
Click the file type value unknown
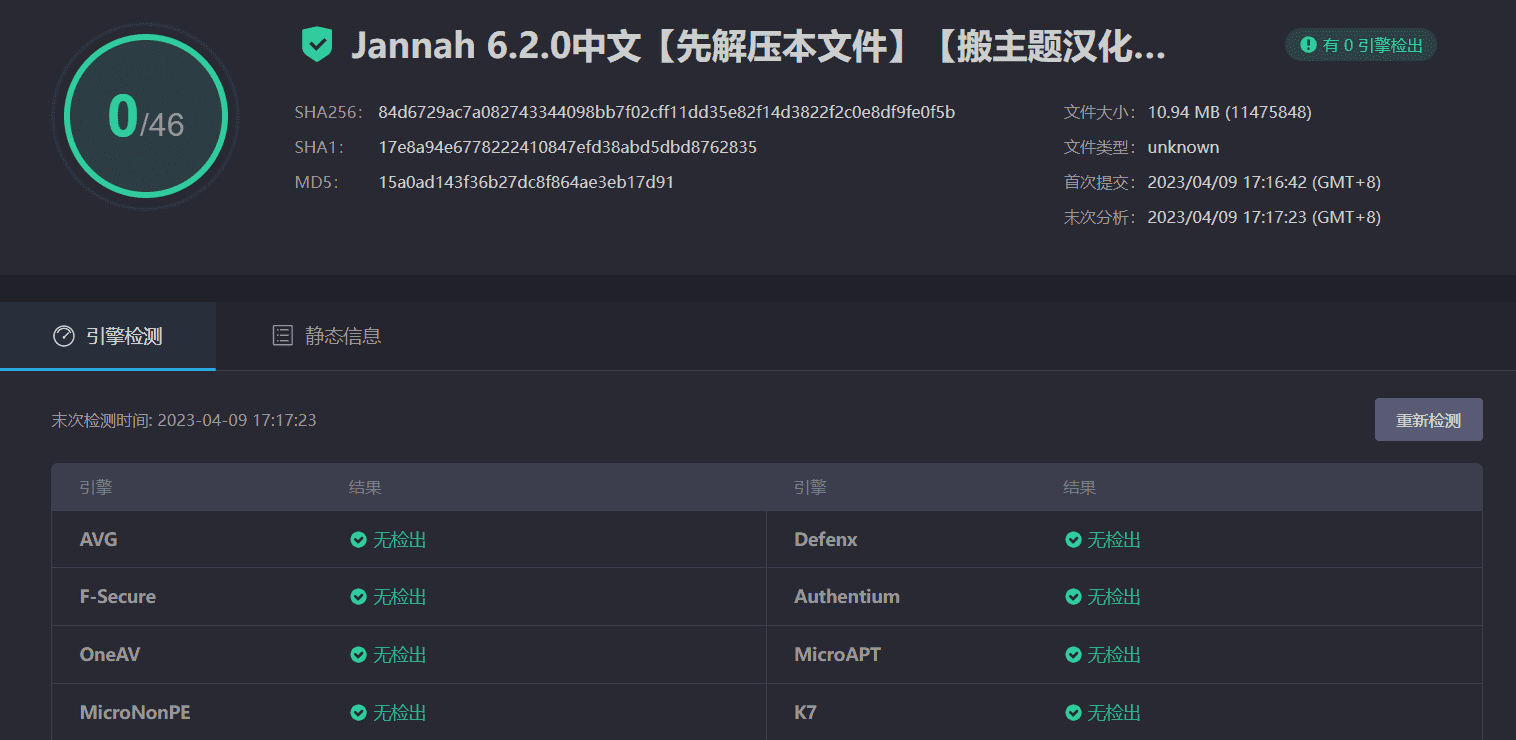1183,147
